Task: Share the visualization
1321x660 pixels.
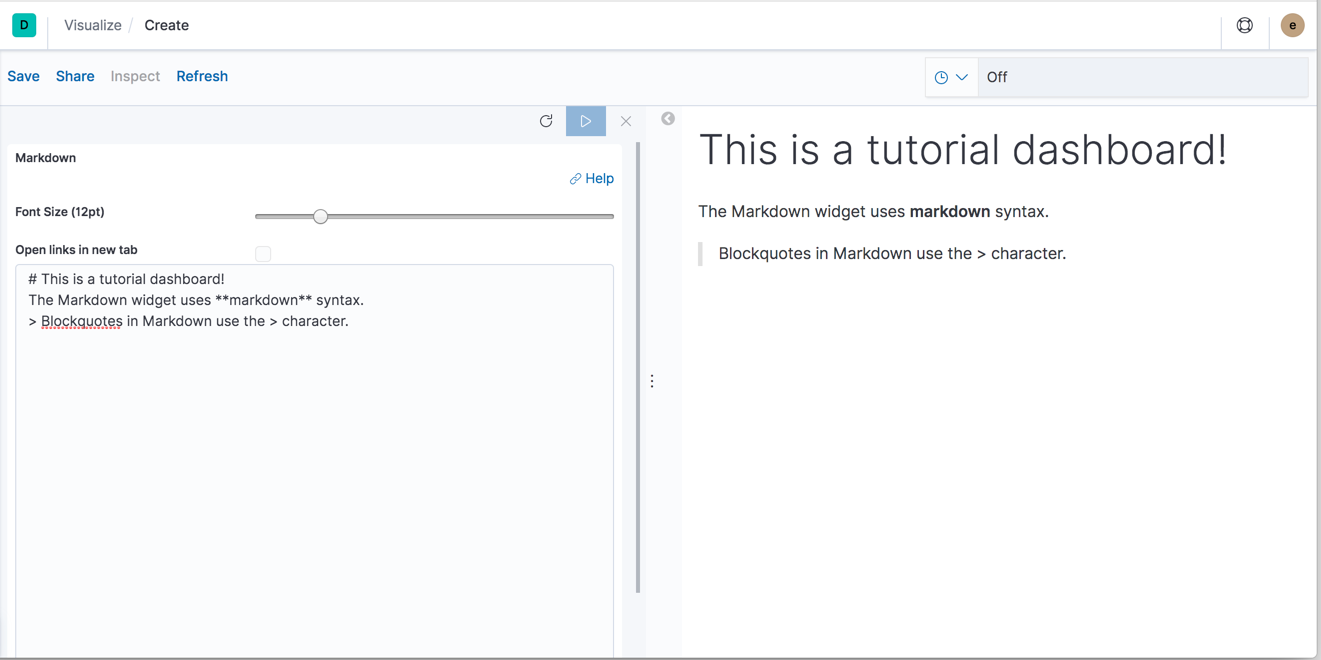Action: [x=75, y=76]
